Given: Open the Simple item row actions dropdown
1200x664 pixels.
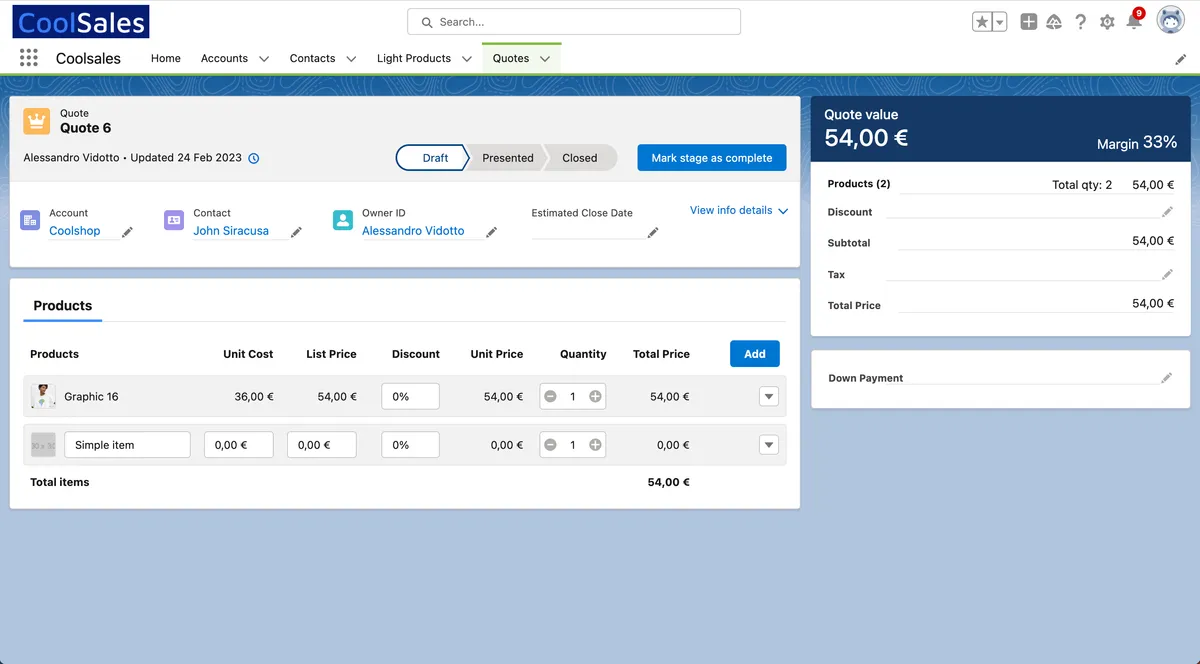Looking at the screenshot, I should (769, 445).
